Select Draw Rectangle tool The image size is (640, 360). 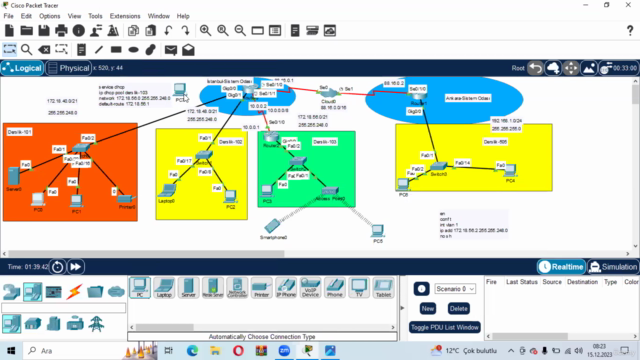tap(116, 50)
